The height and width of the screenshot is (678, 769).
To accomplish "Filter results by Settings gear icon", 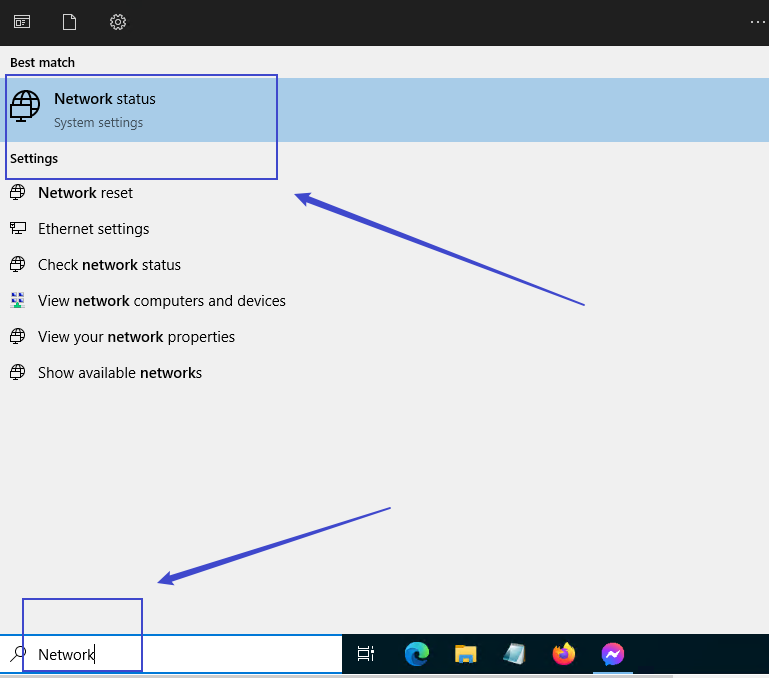I will 118,22.
